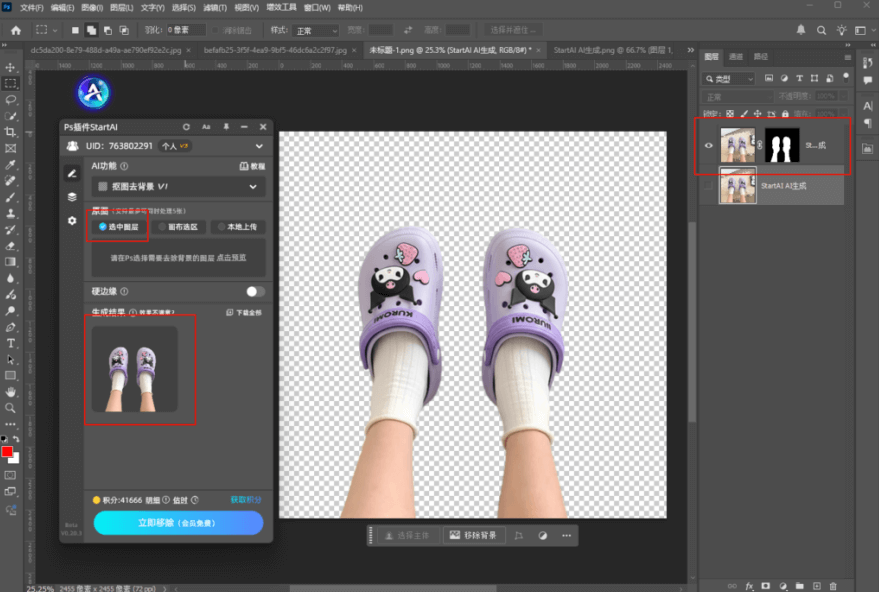
Task: Open the 类型 layer filter dropdown
Action: pyautogui.click(x=731, y=78)
